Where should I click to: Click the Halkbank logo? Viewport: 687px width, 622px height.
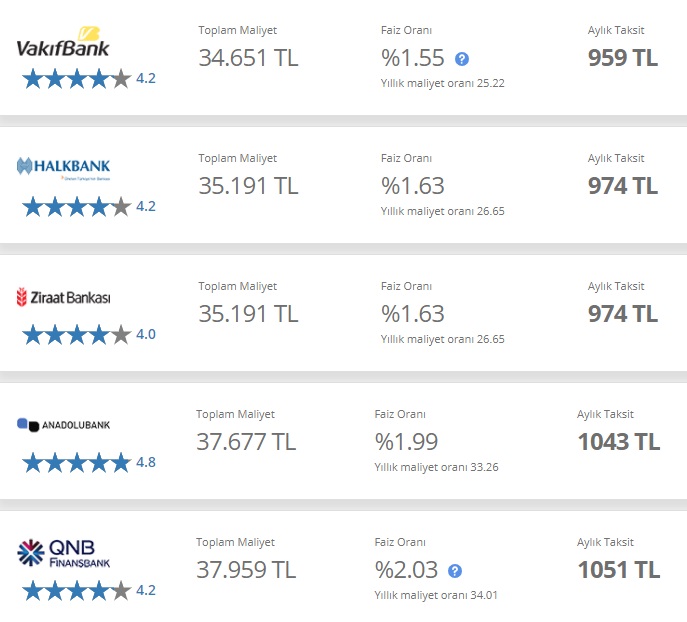coord(63,168)
